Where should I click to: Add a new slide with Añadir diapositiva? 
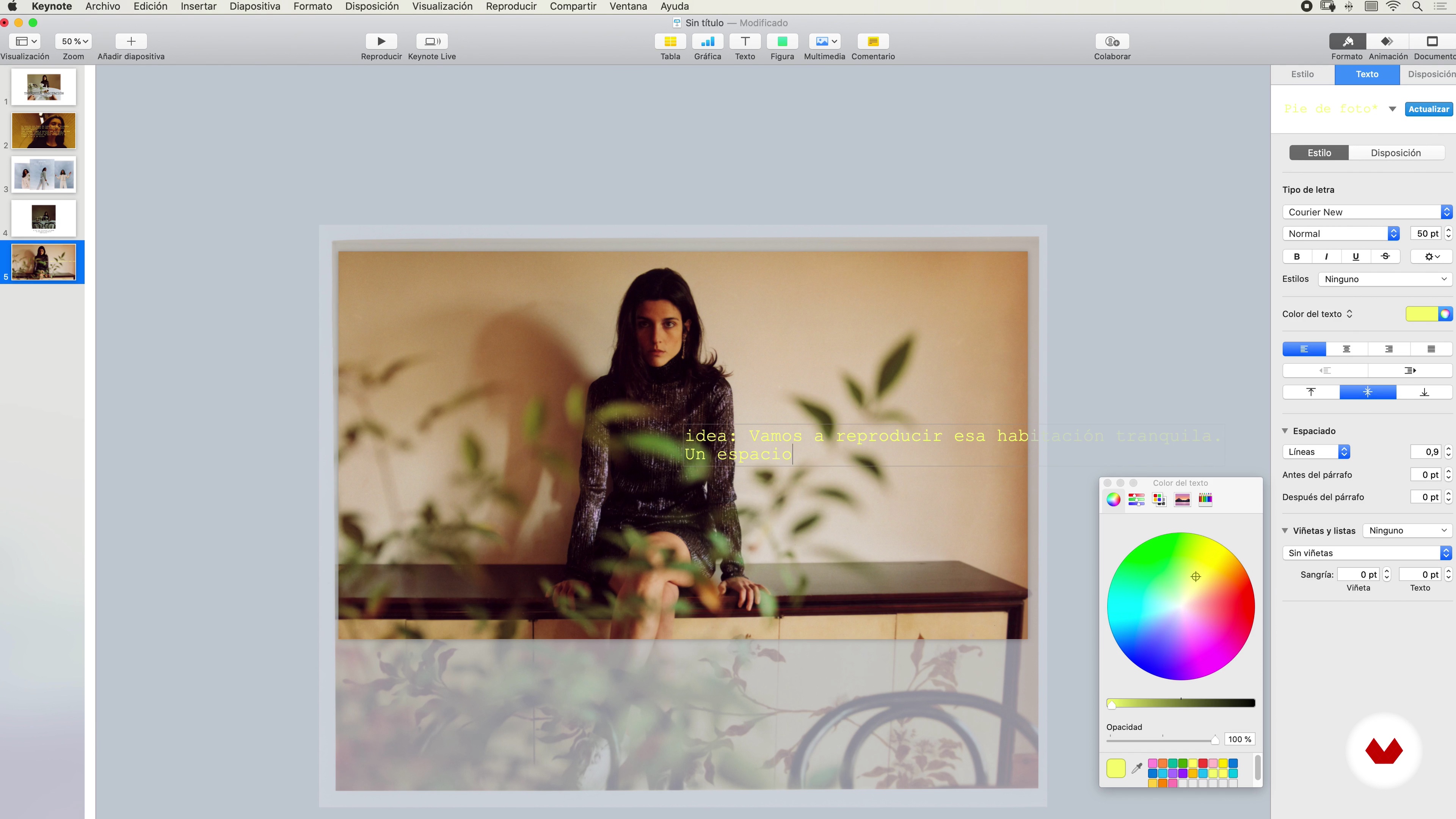coord(130,41)
